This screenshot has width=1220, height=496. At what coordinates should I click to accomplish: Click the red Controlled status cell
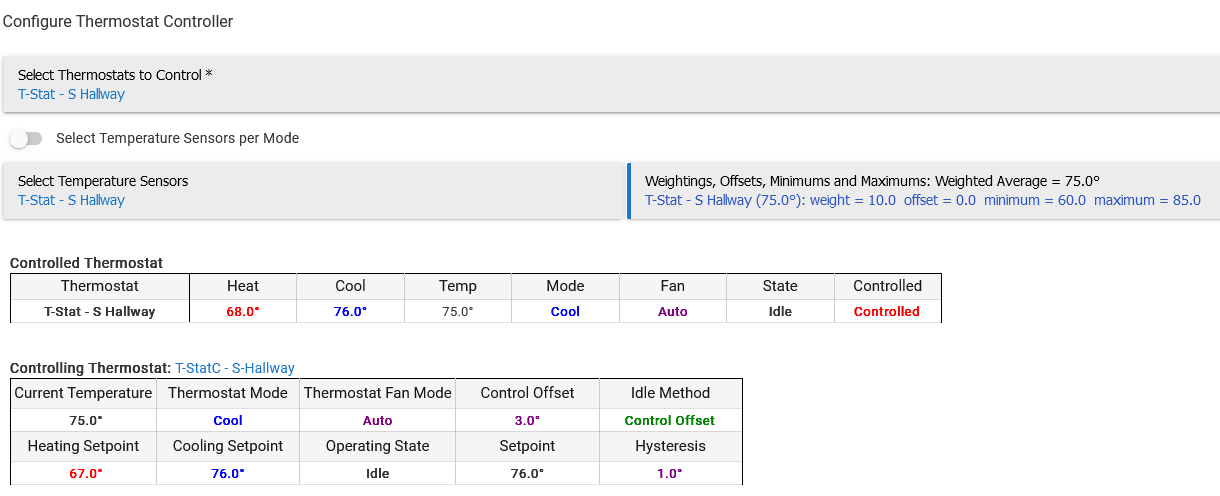887,312
